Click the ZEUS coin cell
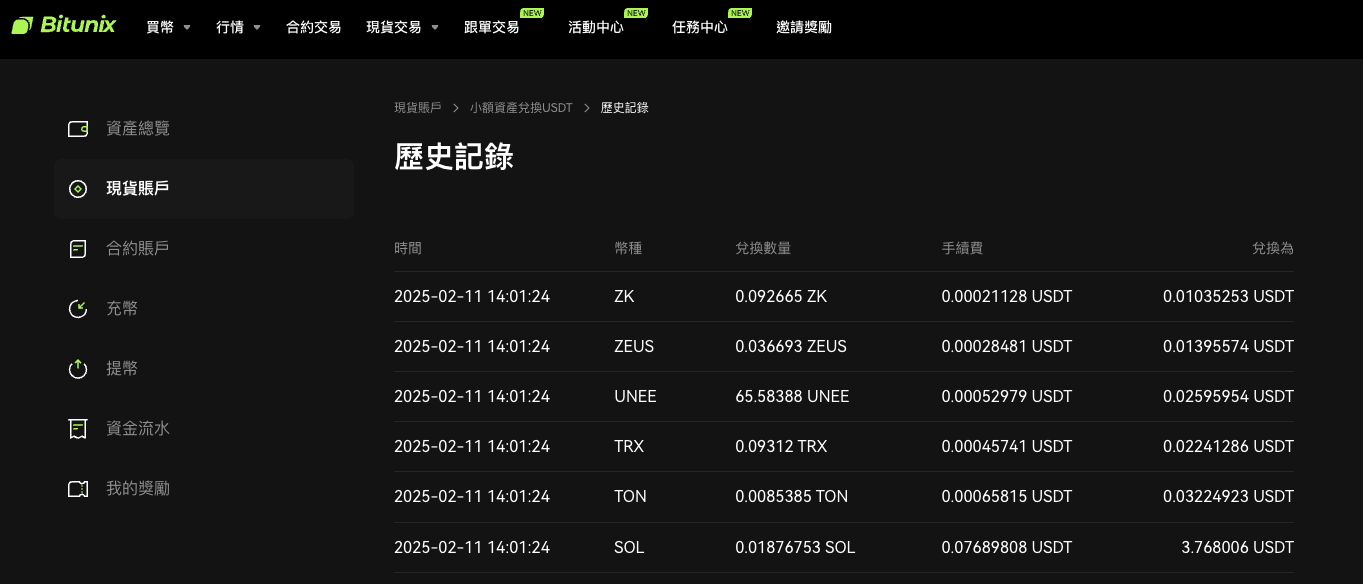Screen dimensions: 1363x584 pos(634,347)
